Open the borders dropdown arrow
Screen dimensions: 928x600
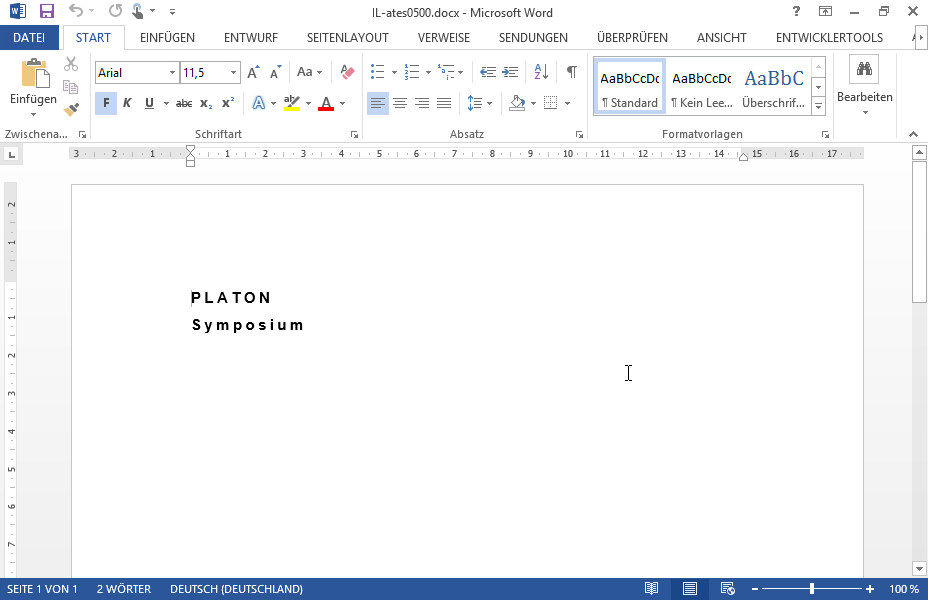(x=568, y=104)
